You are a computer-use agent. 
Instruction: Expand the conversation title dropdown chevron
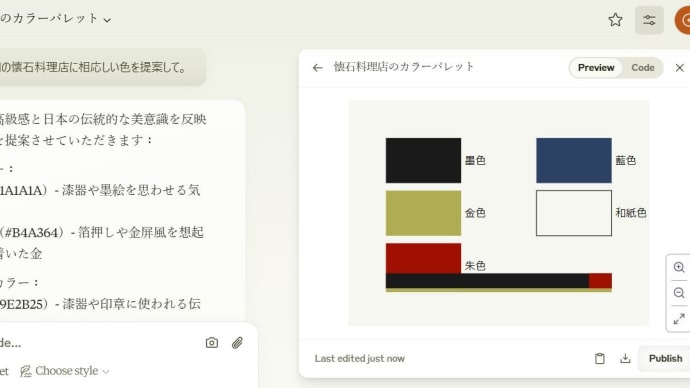[107, 20]
